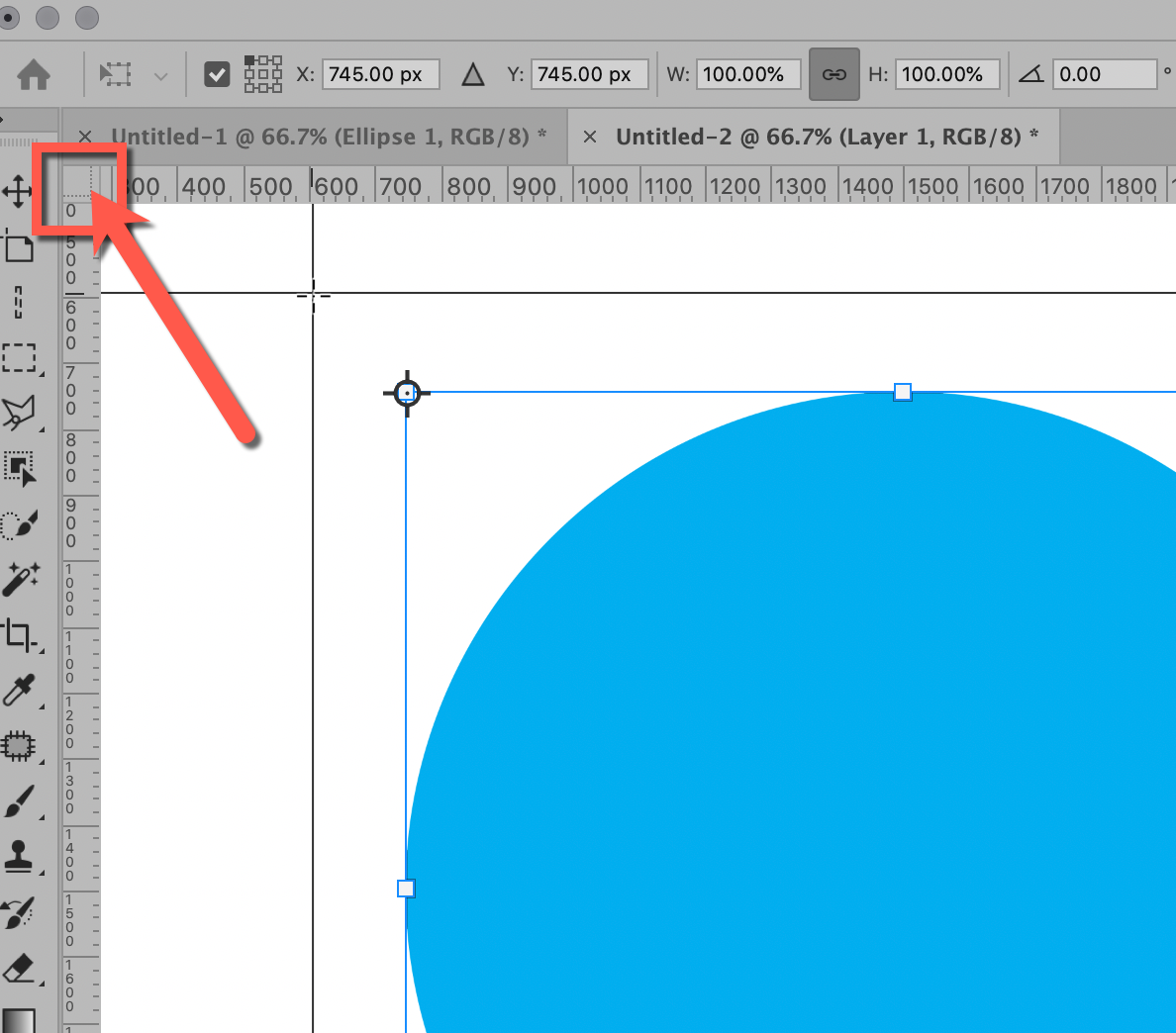
Task: Click the Home icon in the options bar
Action: tap(33, 74)
